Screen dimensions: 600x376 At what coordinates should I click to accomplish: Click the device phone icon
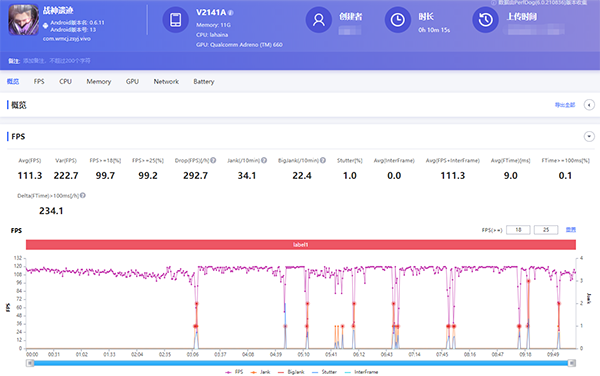(x=176, y=20)
